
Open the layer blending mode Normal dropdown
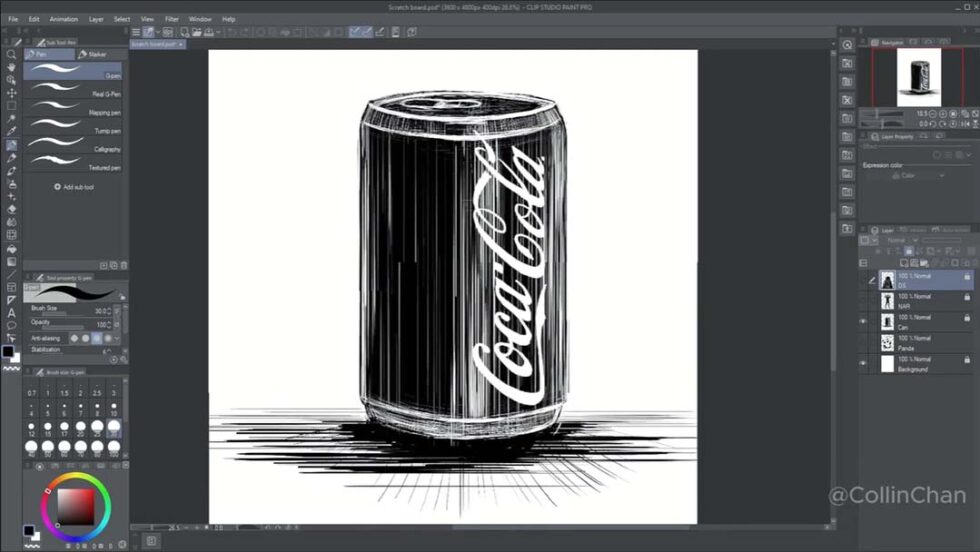902,240
